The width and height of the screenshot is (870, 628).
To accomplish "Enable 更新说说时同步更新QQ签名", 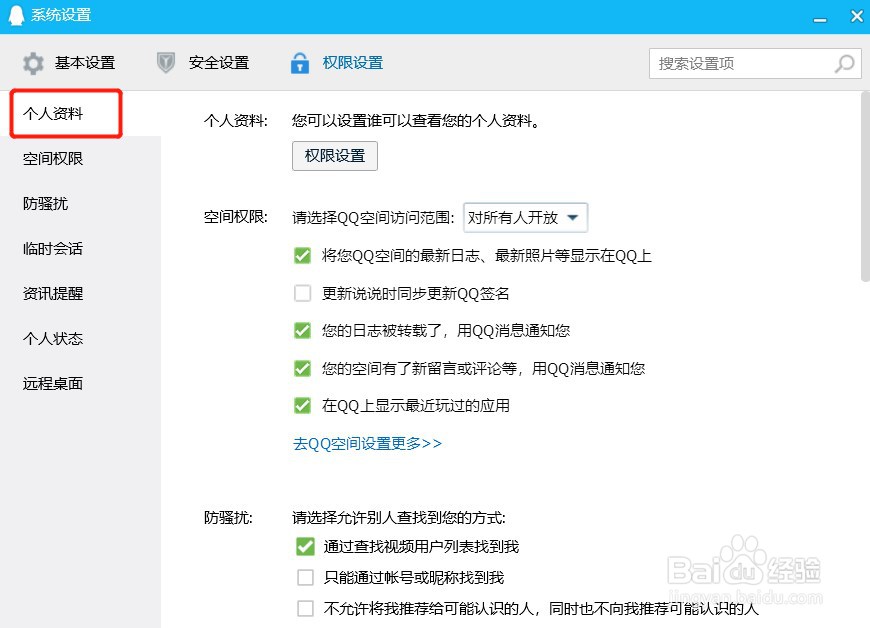I will (x=302, y=293).
